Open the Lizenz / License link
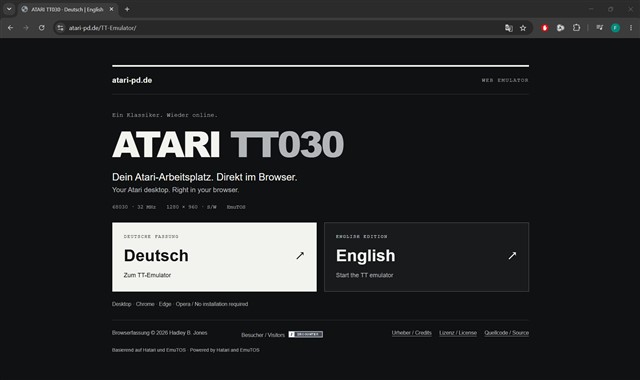 (458, 333)
